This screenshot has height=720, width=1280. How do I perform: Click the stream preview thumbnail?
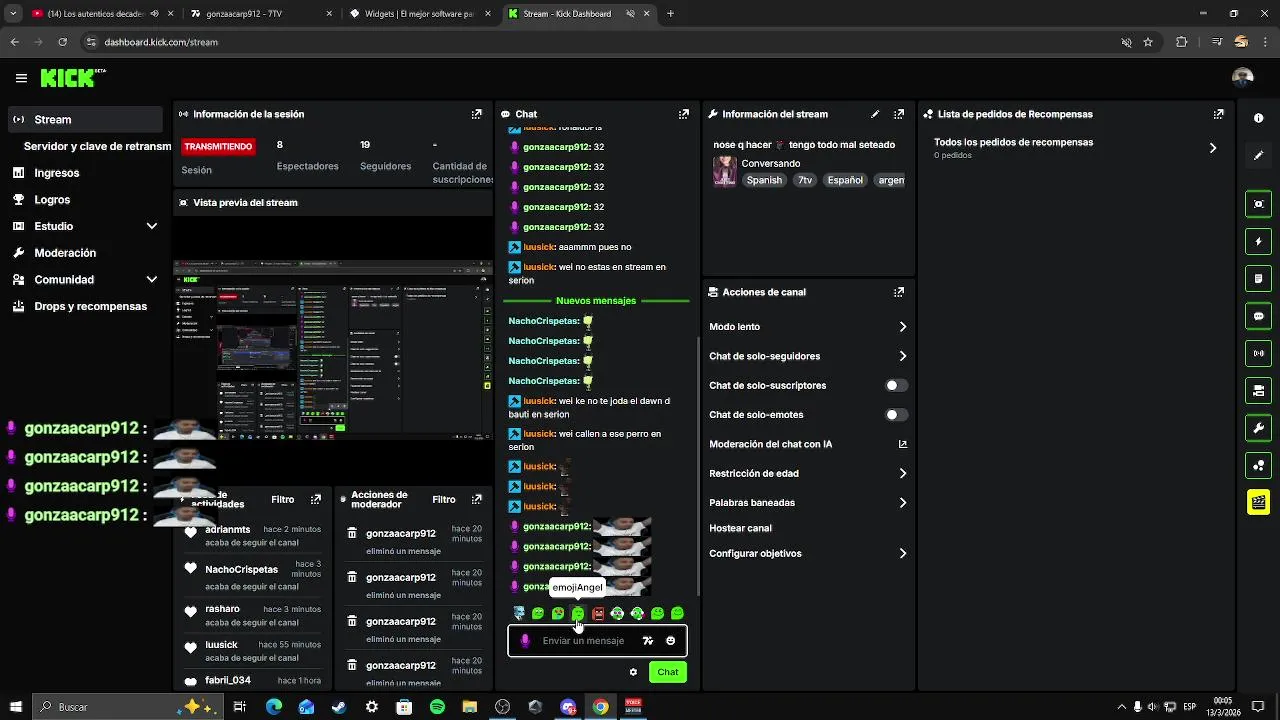pos(333,350)
